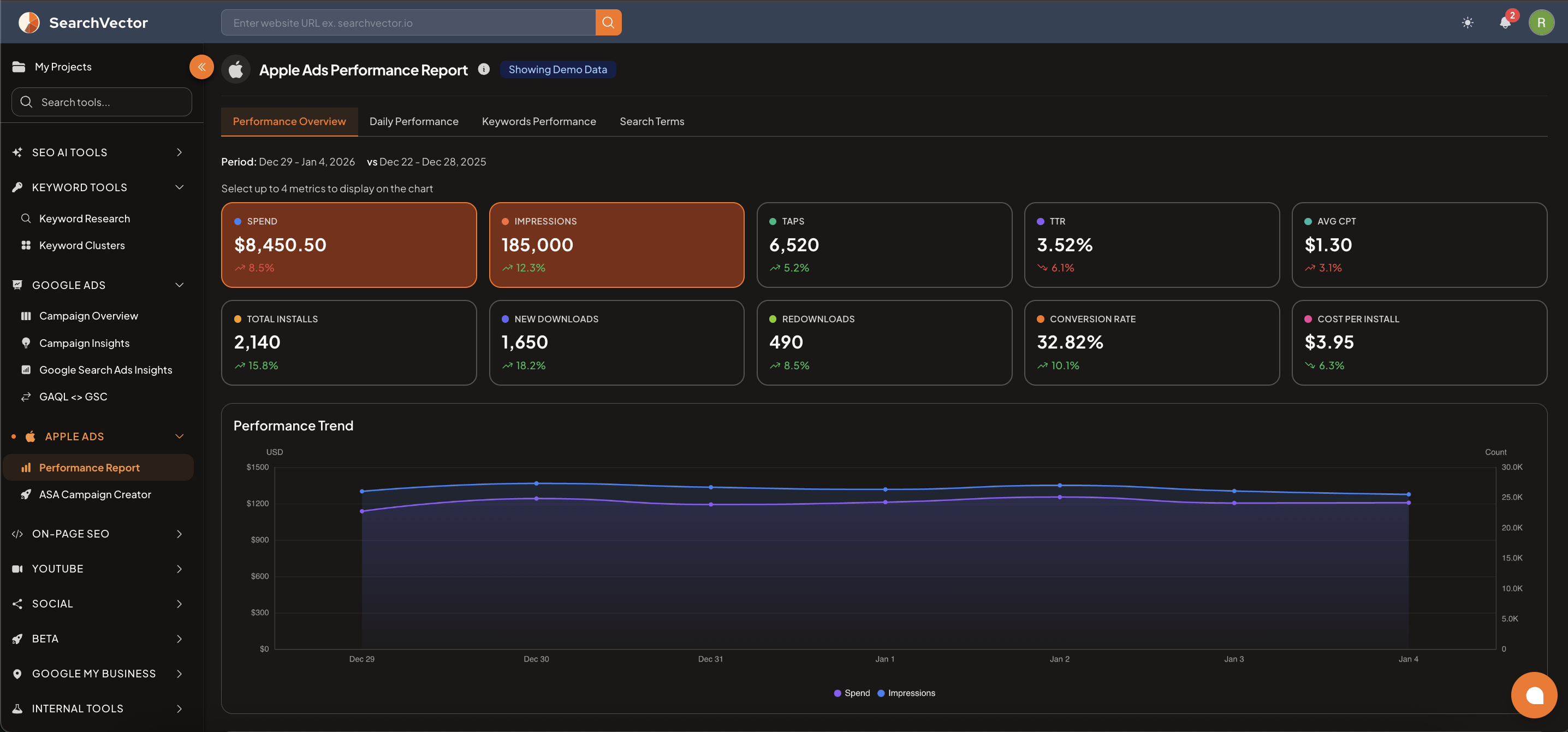Toggle light mode with the sun icon
Viewport: 1568px width, 732px height.
pos(1468,22)
